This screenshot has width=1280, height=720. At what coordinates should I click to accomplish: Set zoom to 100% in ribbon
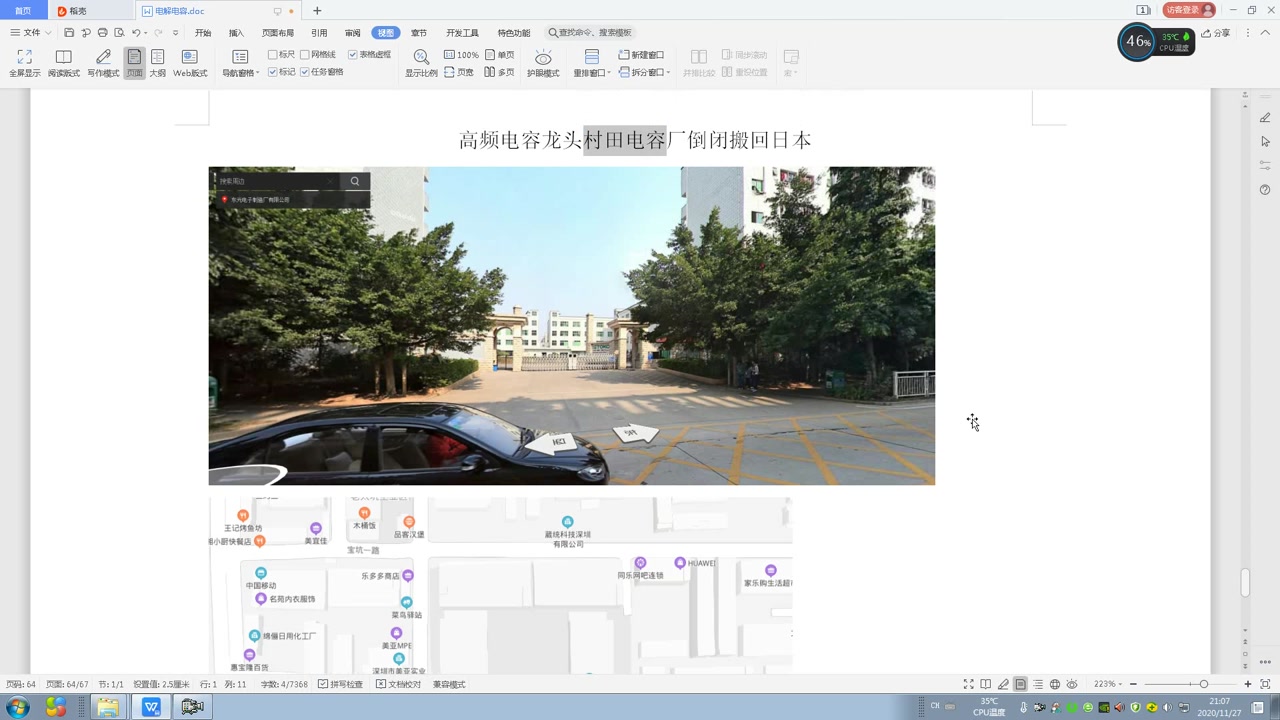click(x=461, y=55)
